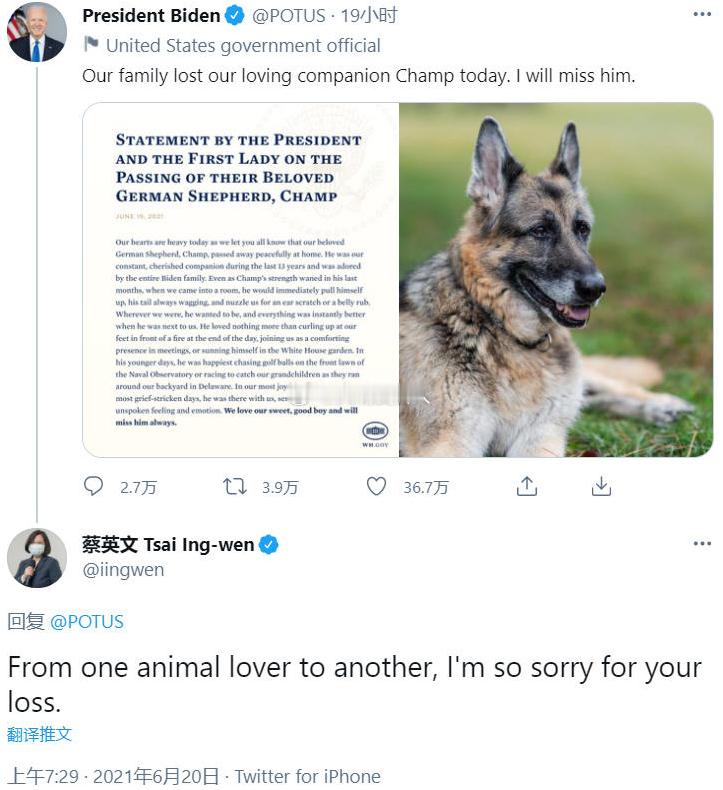Click Tsai Ing-wen's verified badge

coord(269,545)
